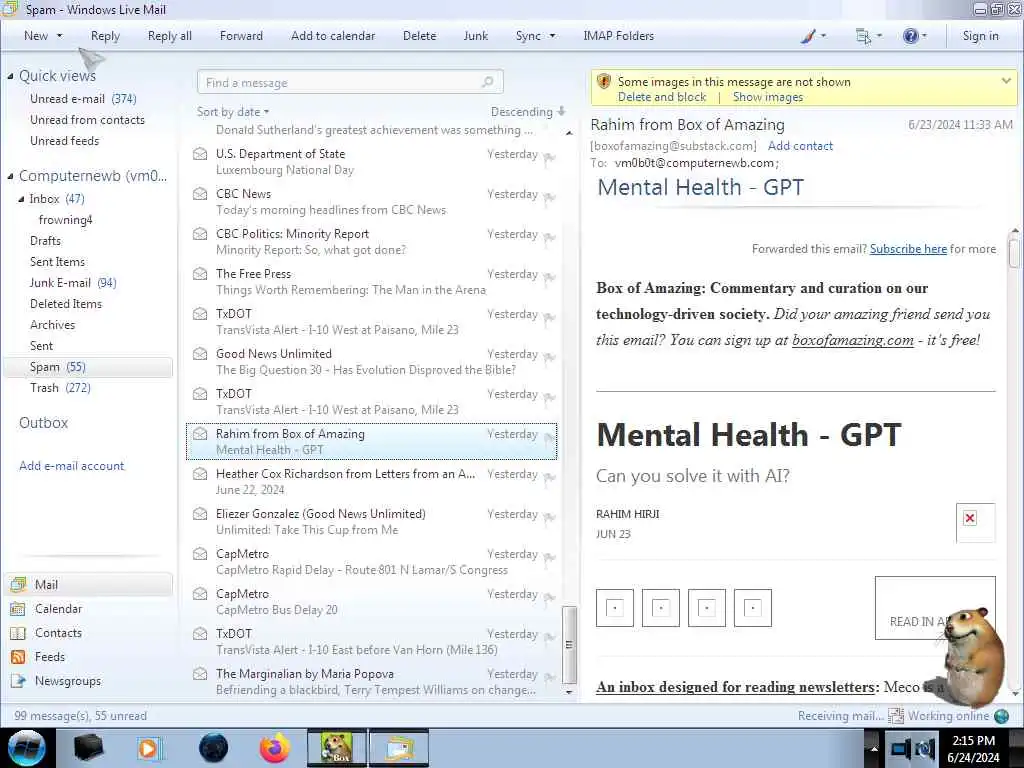The image size is (1024, 768).
Task: Click the Working online globe icon in status bar
Action: [1002, 716]
